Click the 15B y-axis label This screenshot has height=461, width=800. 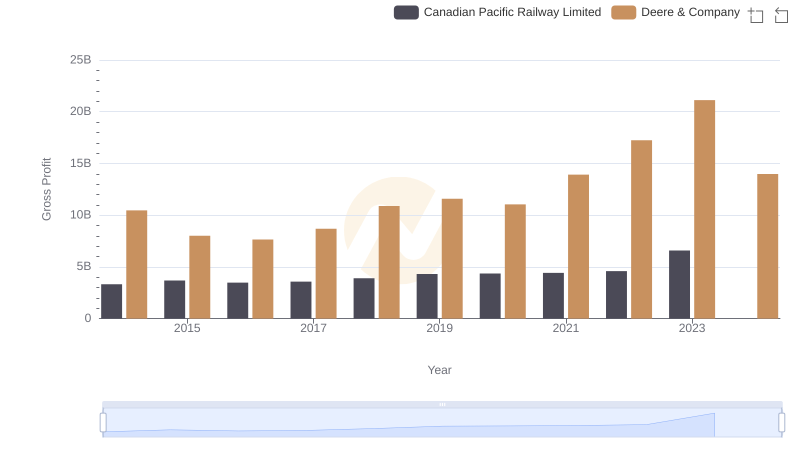(81, 163)
